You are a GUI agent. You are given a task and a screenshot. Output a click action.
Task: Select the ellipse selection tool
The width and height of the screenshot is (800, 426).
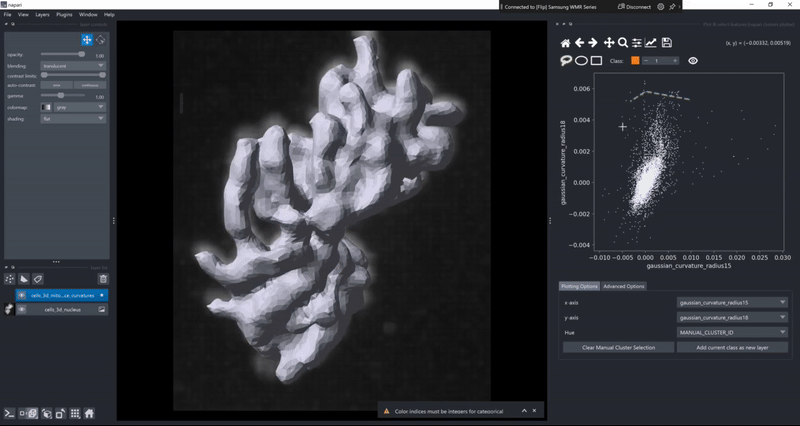coord(581,61)
